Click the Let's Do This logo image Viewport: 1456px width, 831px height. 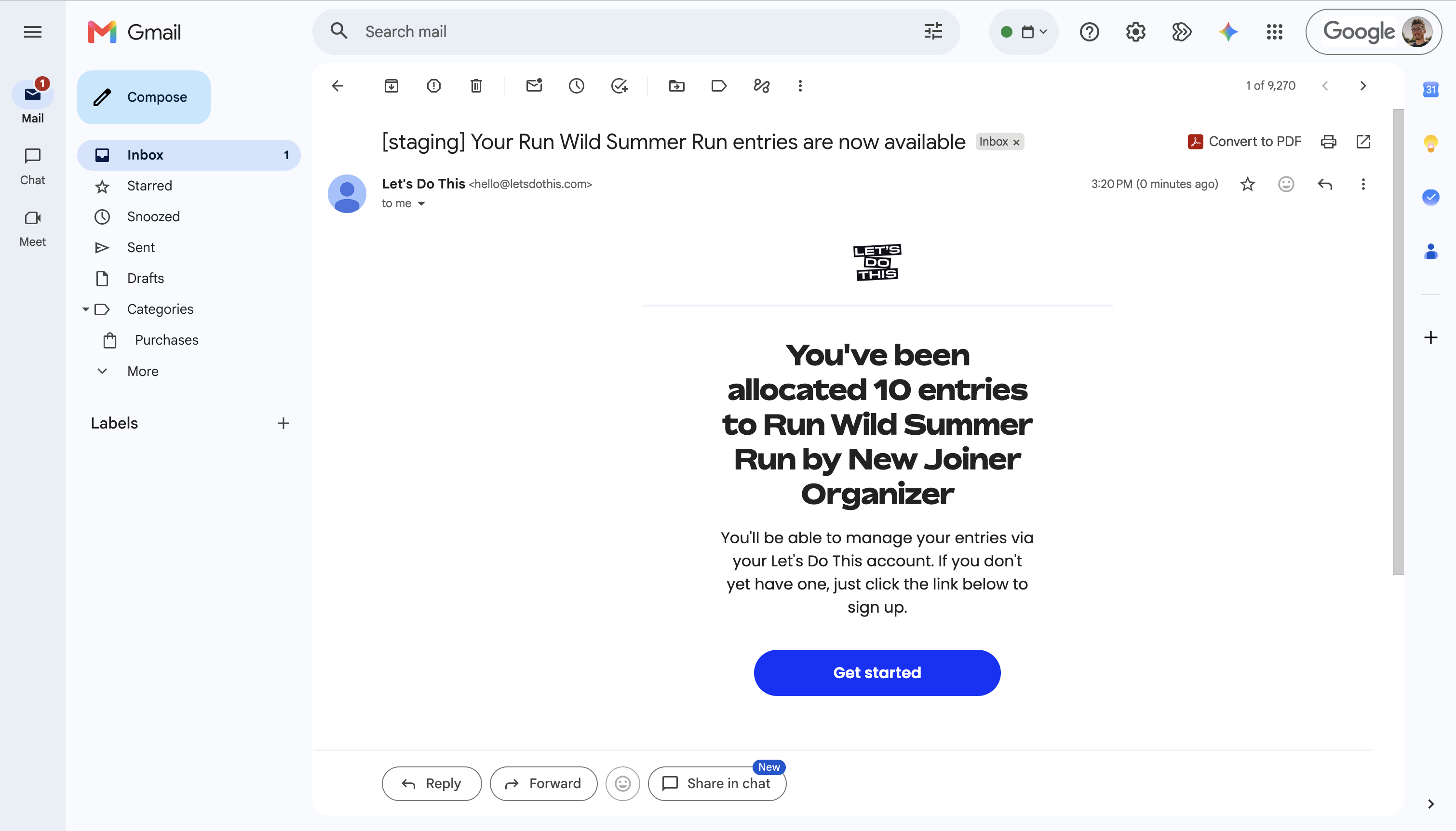coord(877,263)
